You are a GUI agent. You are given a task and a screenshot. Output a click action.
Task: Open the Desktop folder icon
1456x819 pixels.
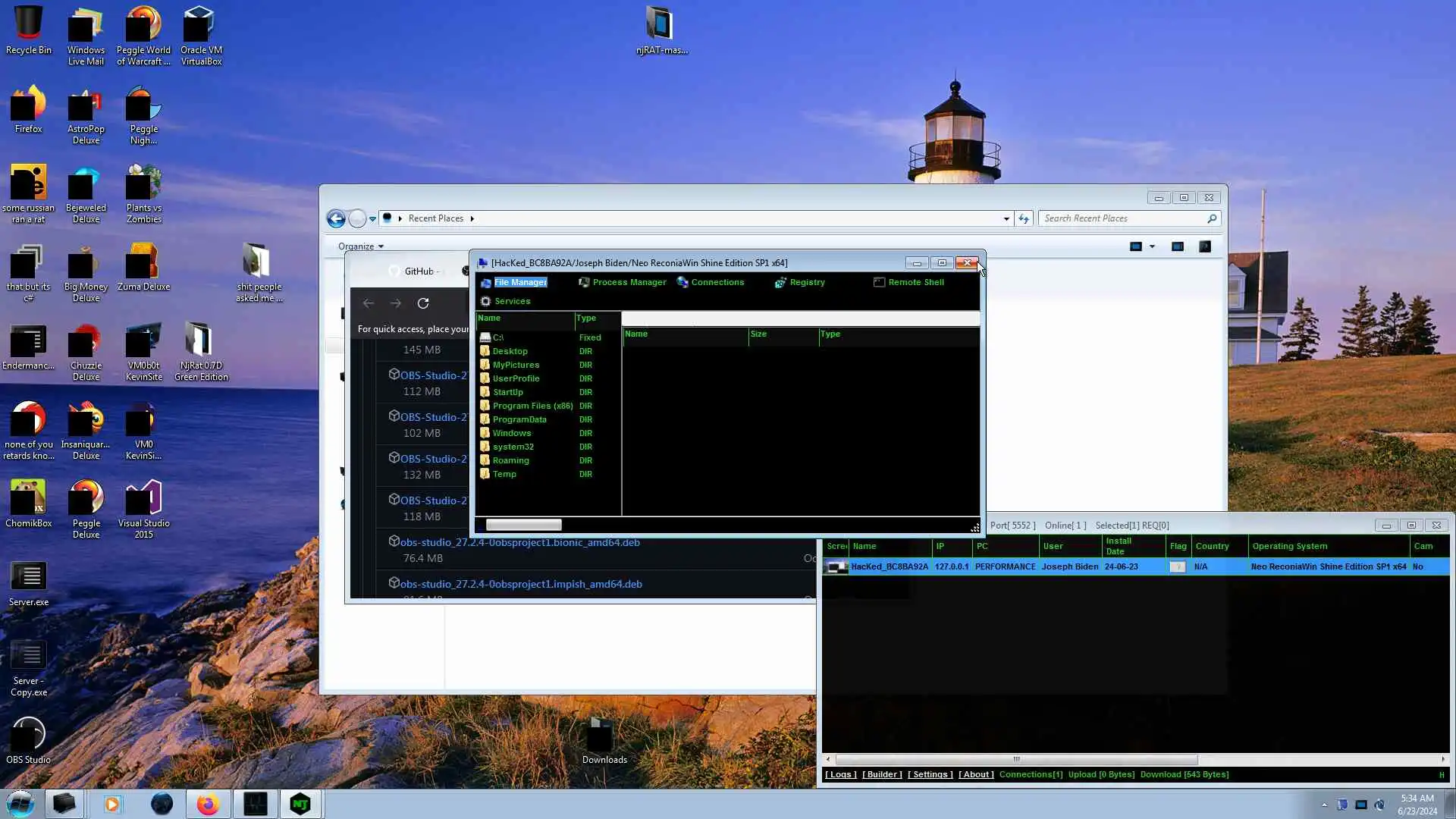click(485, 351)
